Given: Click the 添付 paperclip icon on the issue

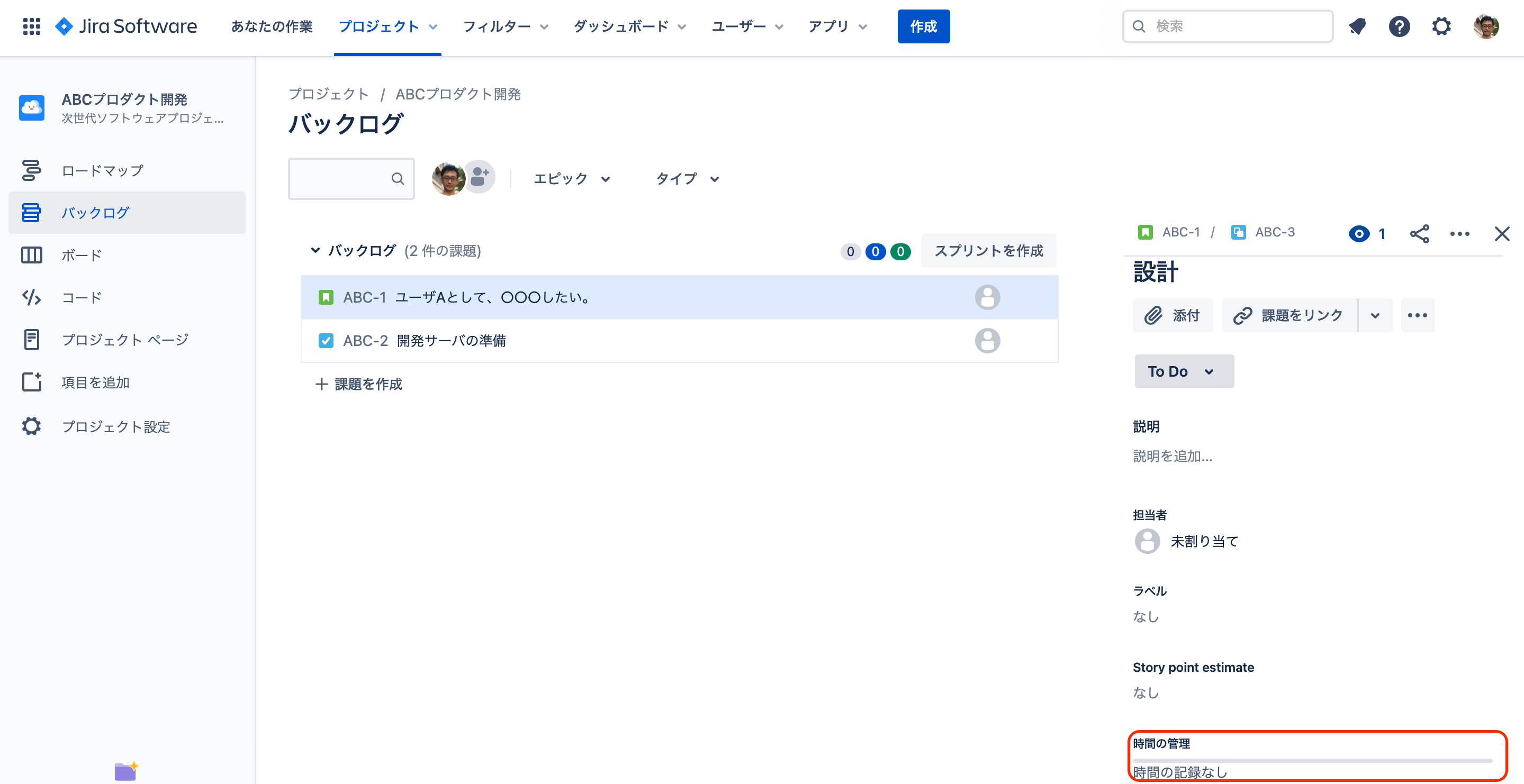Looking at the screenshot, I should (x=1153, y=315).
